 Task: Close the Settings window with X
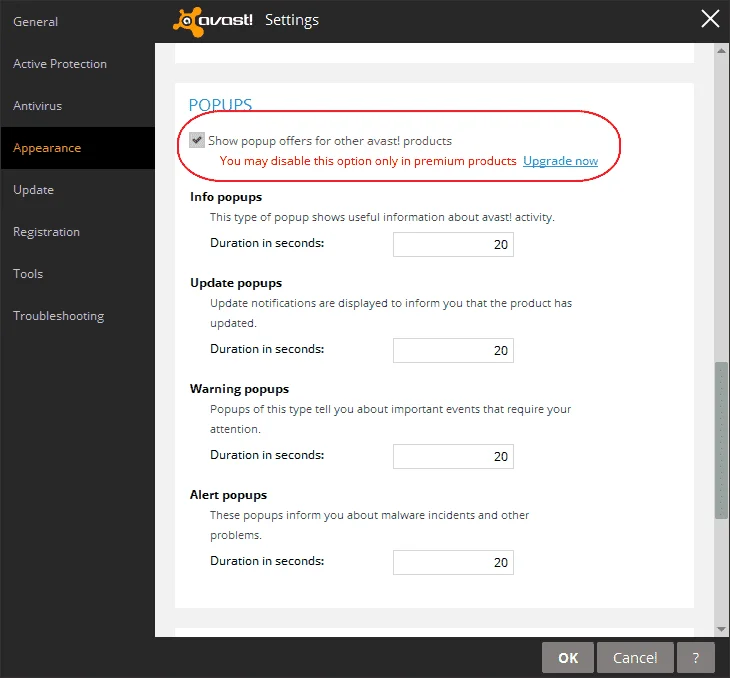coord(710,19)
